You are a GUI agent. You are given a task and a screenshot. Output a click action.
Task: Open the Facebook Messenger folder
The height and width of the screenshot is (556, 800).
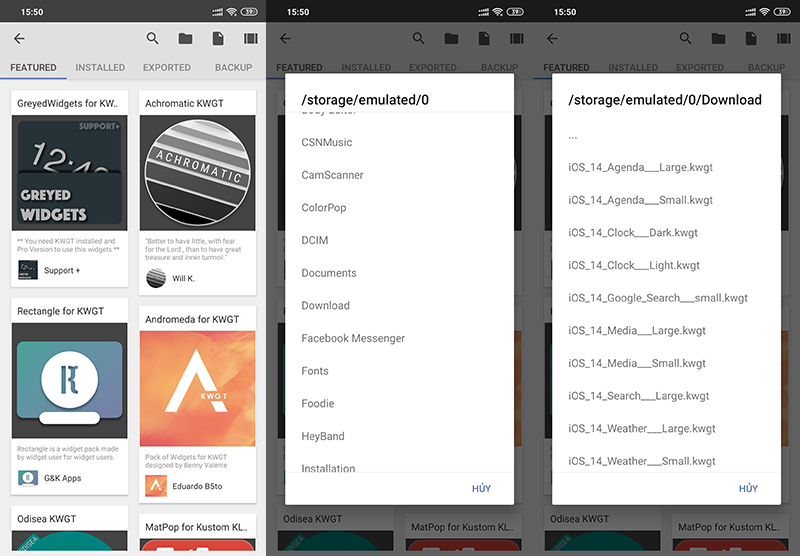(x=399, y=338)
